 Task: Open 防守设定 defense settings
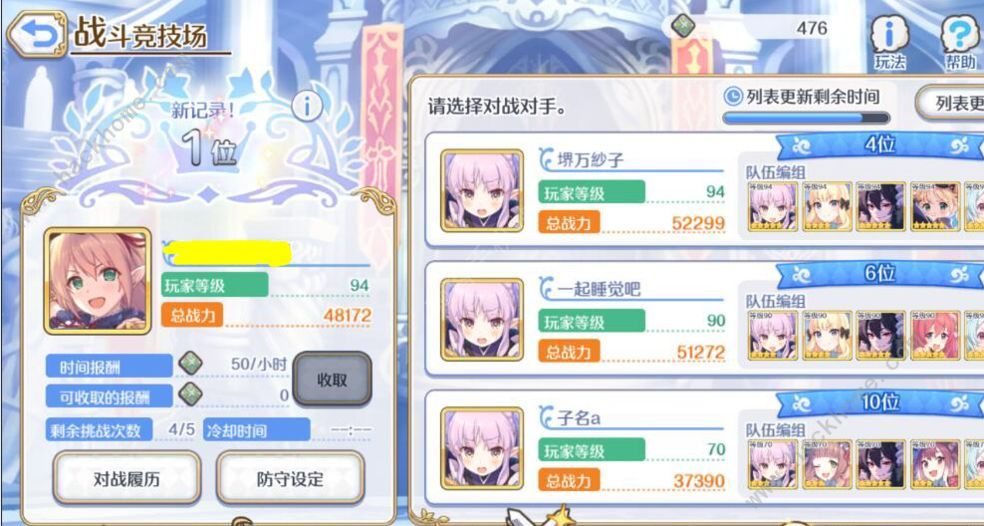290,478
